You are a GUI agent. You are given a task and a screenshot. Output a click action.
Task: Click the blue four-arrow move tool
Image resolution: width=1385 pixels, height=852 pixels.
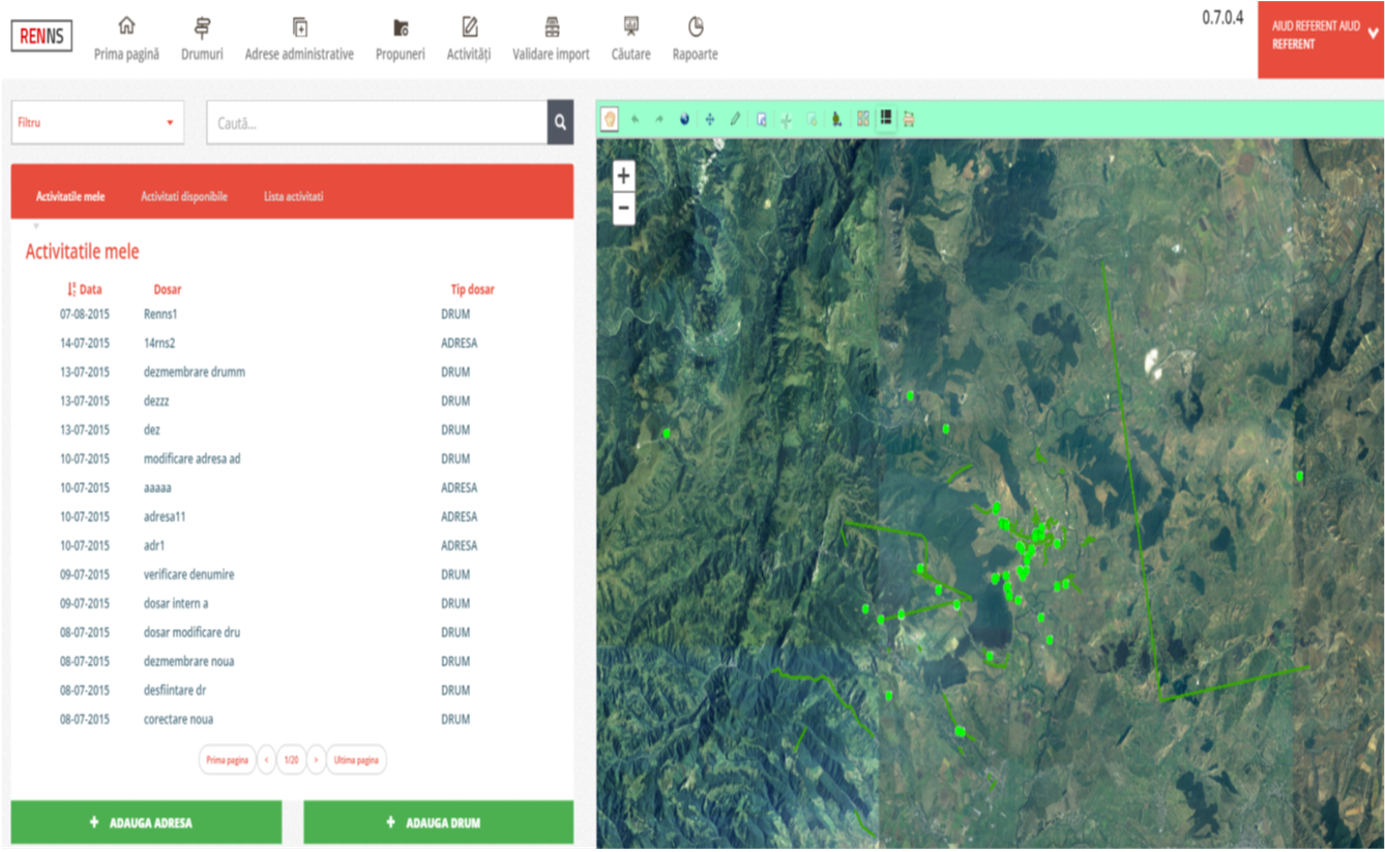[710, 119]
